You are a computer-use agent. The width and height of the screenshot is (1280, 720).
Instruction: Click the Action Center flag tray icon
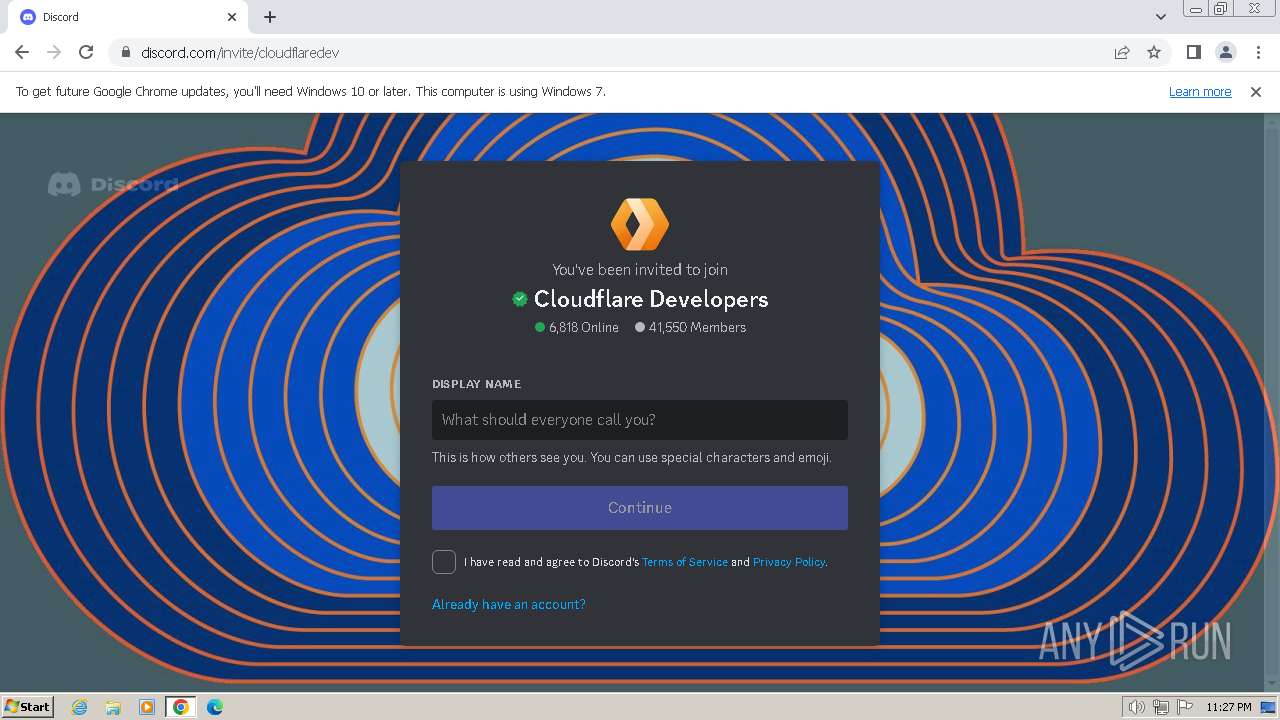coord(1185,707)
